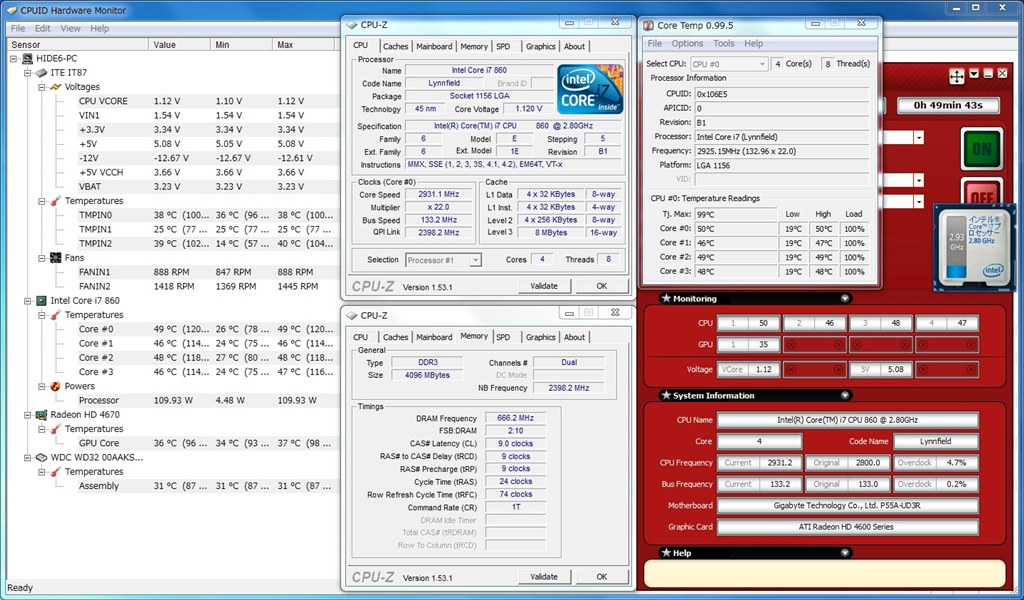Click the Fans icon in Hardware Monitor

pyautogui.click(x=56, y=258)
